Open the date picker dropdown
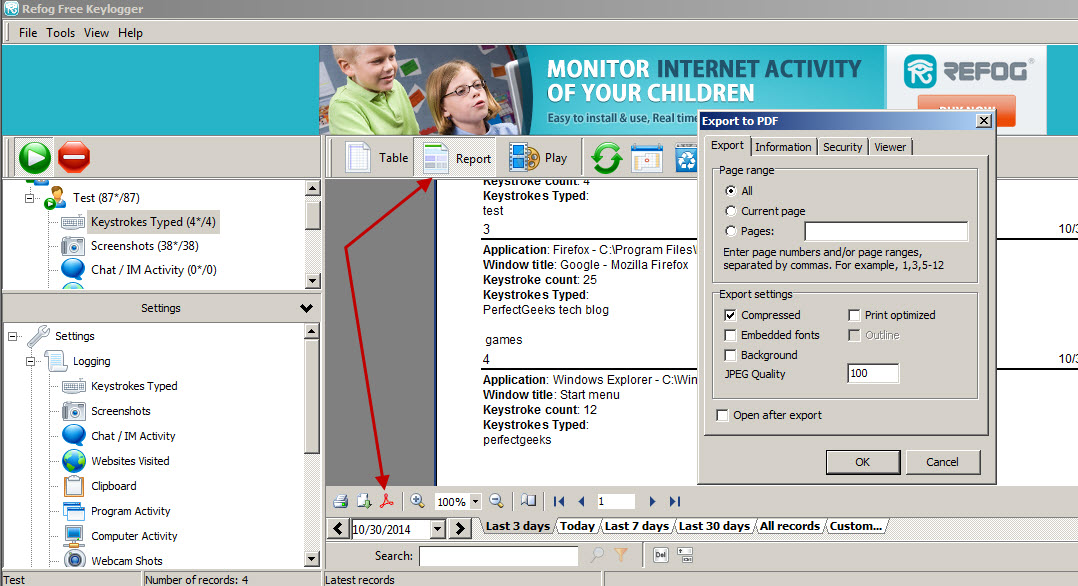This screenshot has height=586, width=1078. point(437,529)
